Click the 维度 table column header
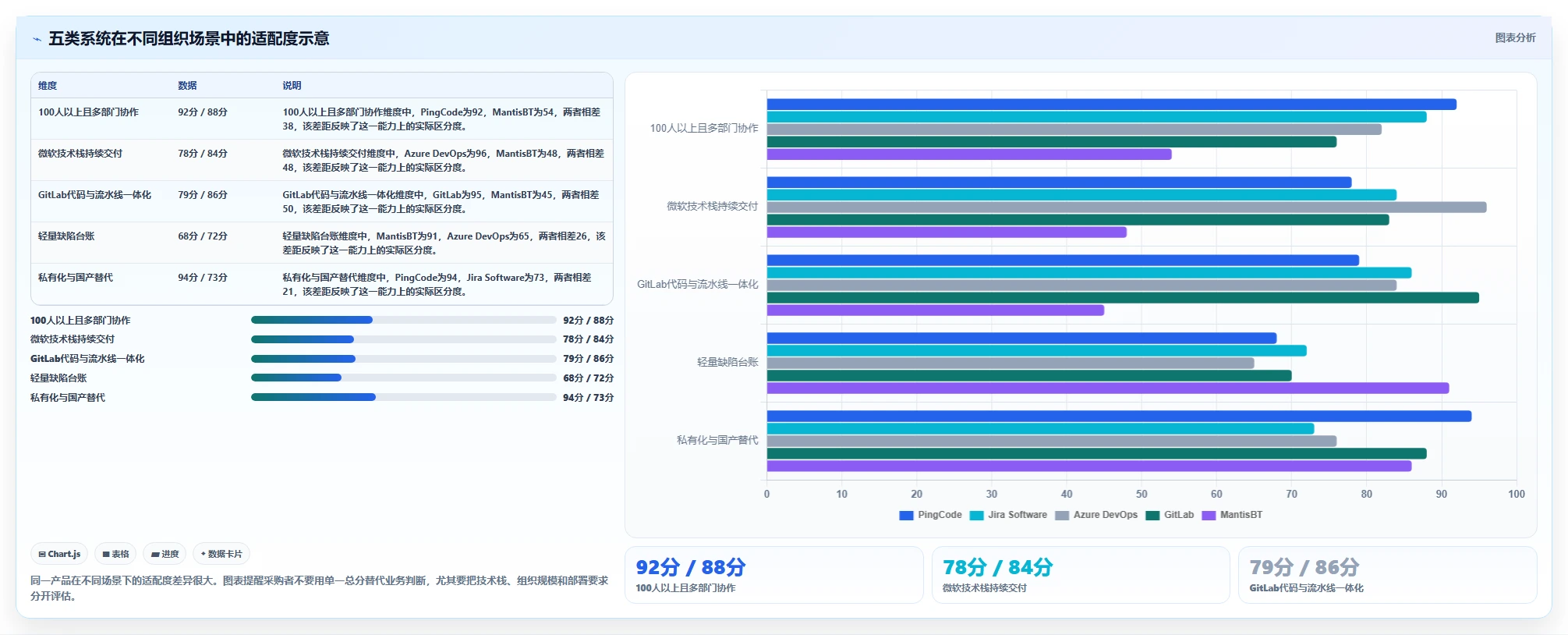The height and width of the screenshot is (635, 1568). [48, 86]
